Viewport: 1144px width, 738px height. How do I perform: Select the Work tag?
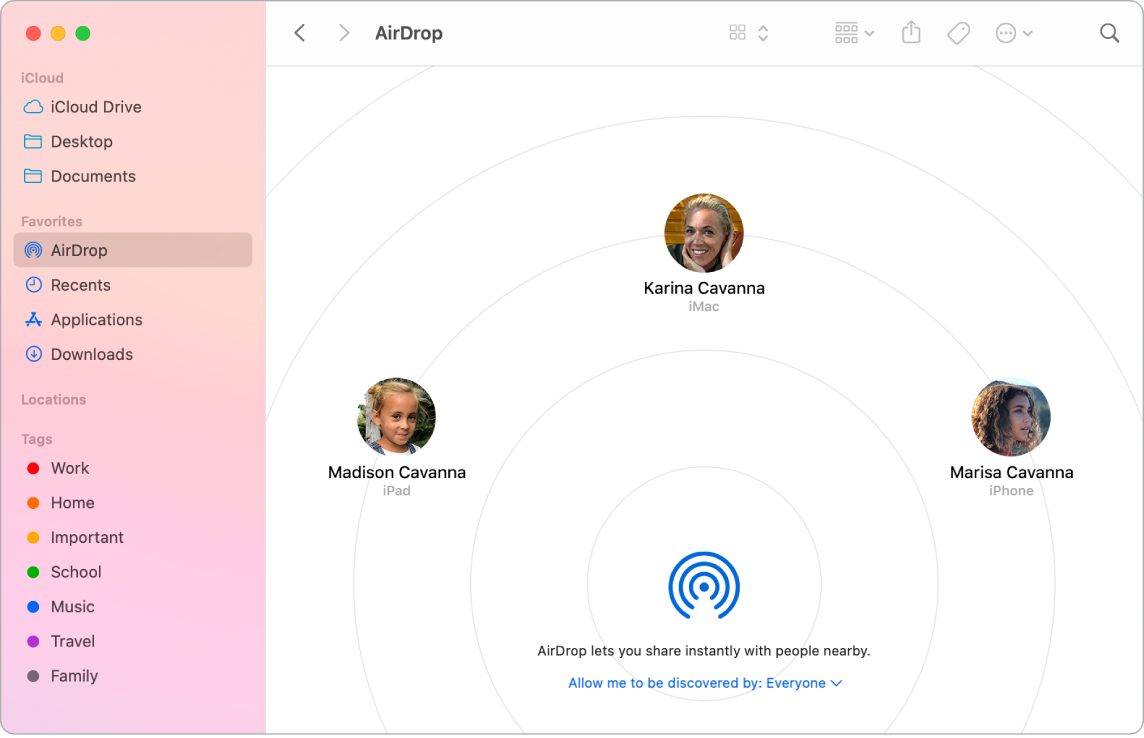click(71, 468)
